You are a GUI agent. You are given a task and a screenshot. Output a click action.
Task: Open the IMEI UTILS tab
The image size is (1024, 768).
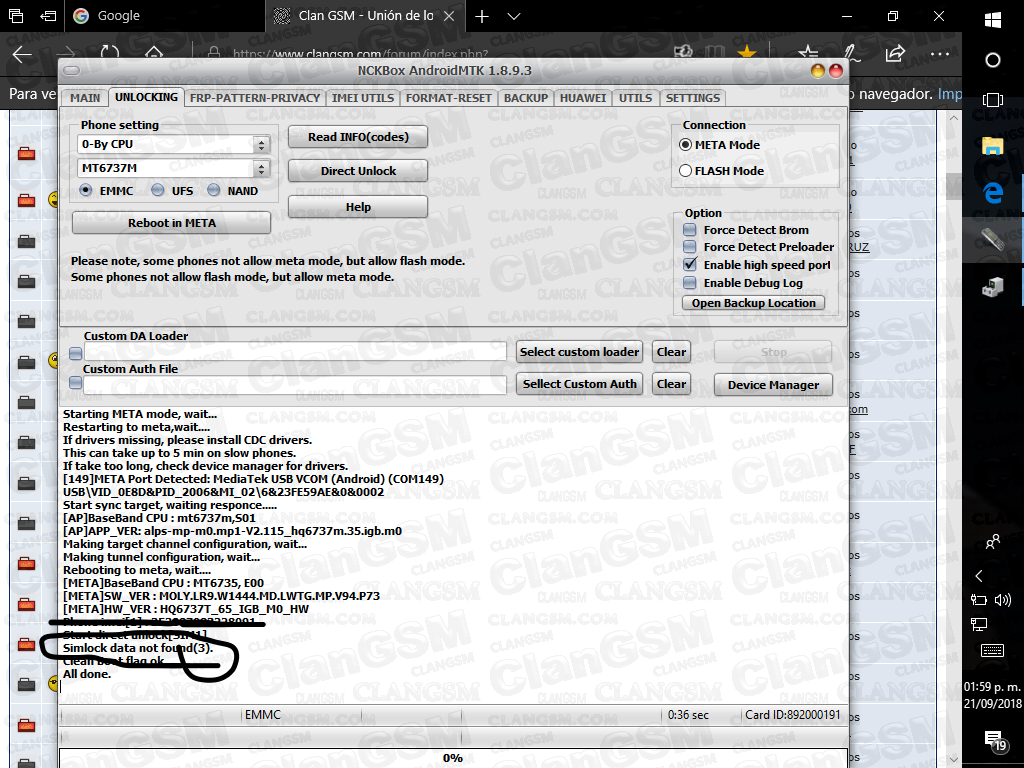pyautogui.click(x=362, y=98)
